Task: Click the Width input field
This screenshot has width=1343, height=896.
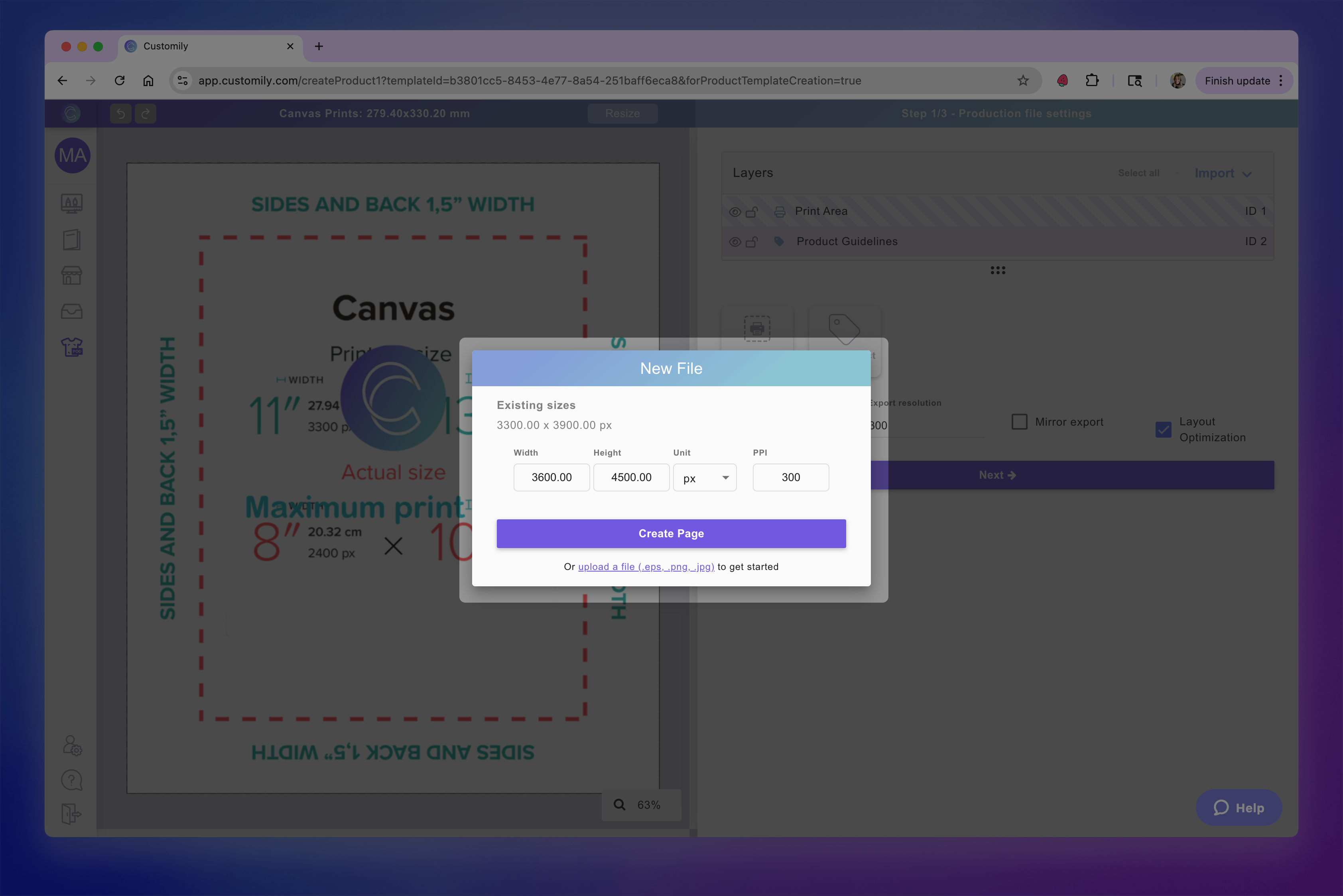Action: 551,478
